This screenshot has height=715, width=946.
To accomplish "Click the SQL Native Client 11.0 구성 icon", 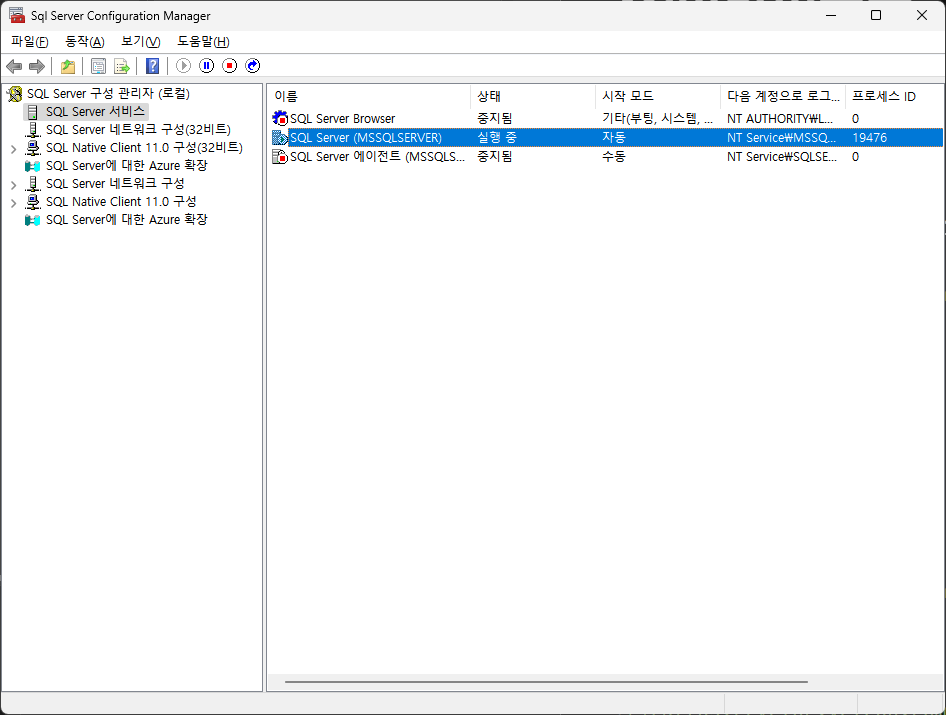I will tap(33, 202).
